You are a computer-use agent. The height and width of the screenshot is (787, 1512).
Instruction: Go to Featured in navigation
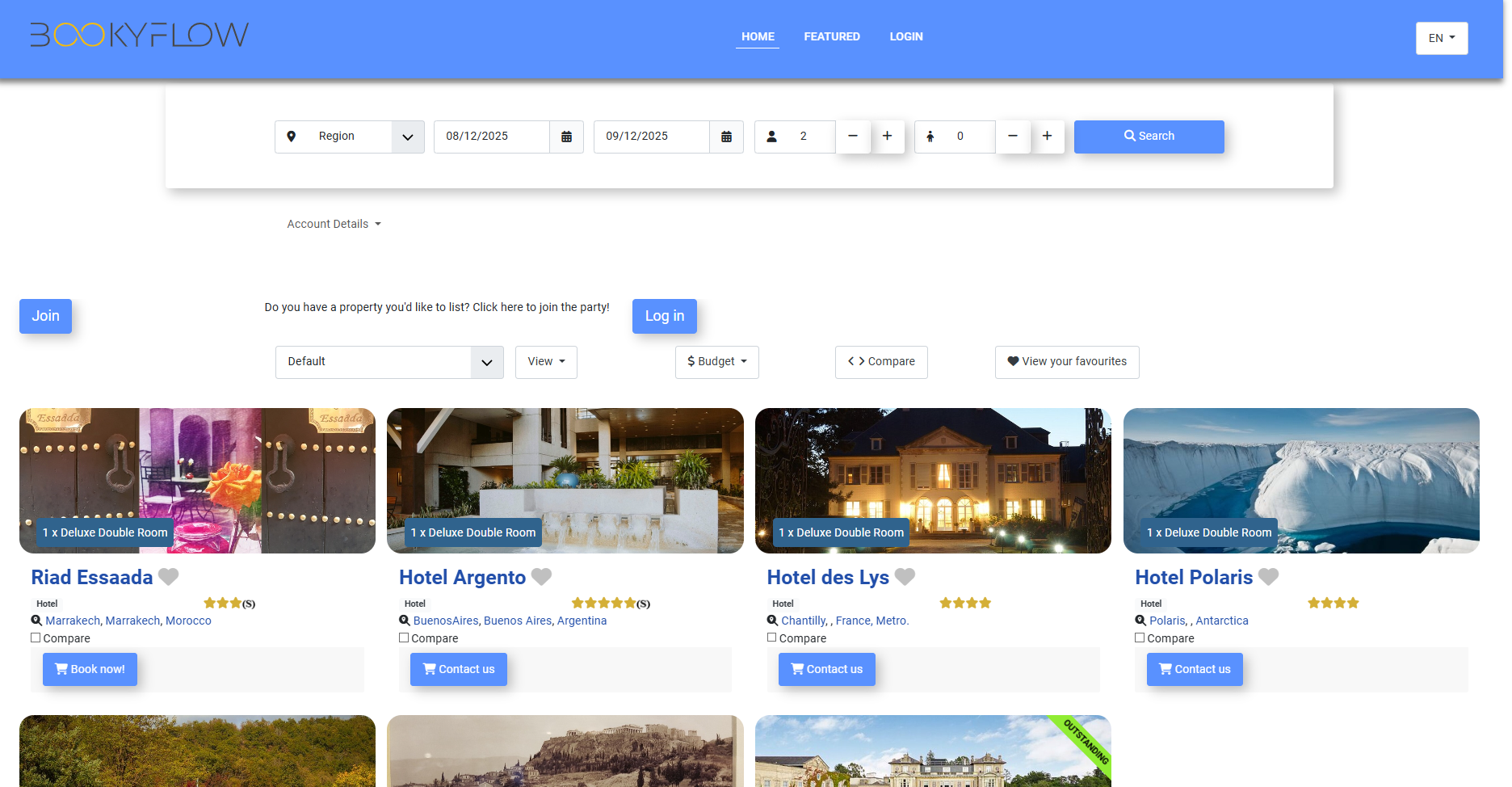click(831, 36)
